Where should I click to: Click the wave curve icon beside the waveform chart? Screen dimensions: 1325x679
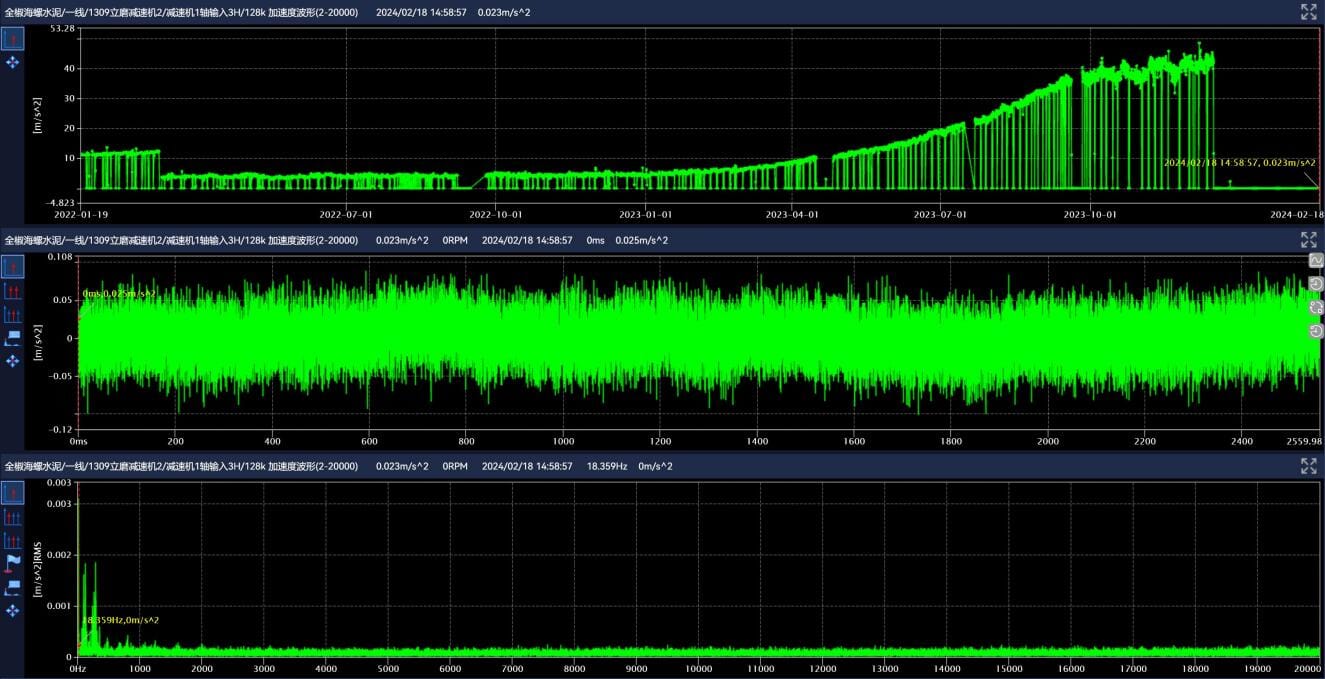pyautogui.click(x=1316, y=260)
